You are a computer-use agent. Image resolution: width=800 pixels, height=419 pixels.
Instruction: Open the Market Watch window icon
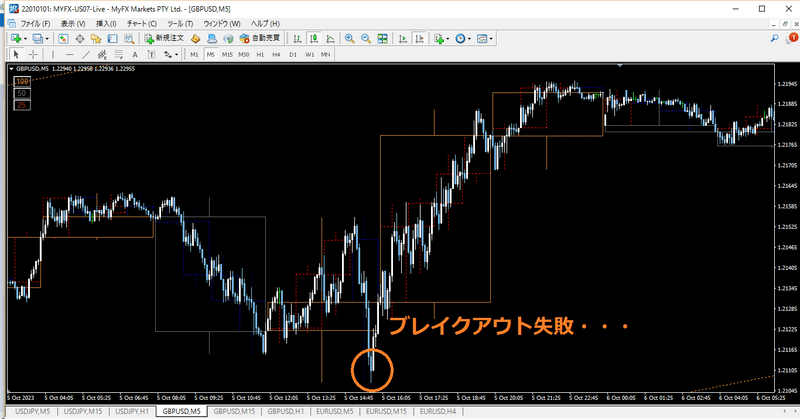63,38
